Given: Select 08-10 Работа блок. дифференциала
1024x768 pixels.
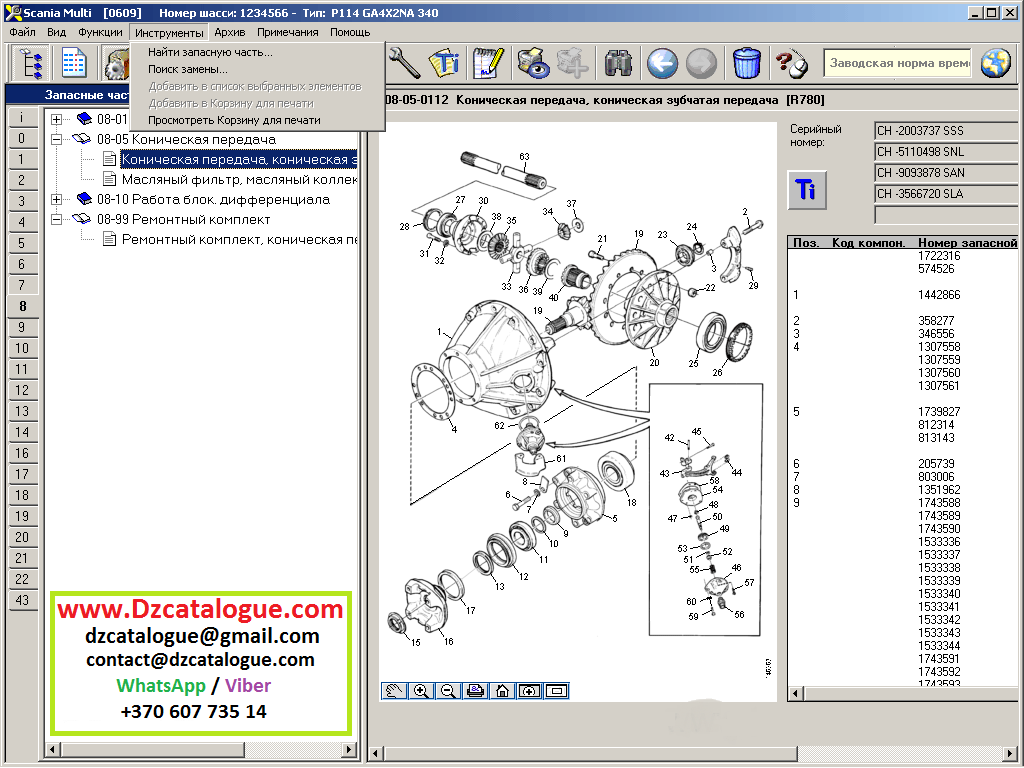Looking at the screenshot, I should (x=214, y=199).
